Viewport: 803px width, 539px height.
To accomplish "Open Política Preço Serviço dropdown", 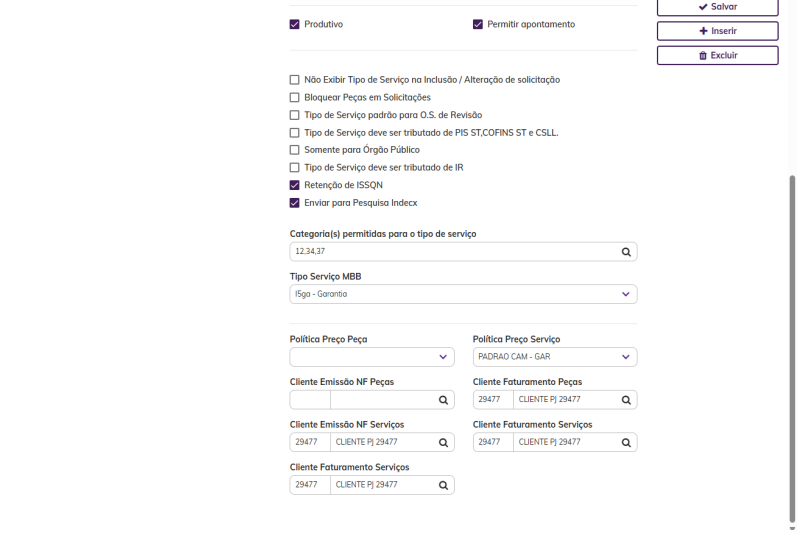I will (x=555, y=357).
